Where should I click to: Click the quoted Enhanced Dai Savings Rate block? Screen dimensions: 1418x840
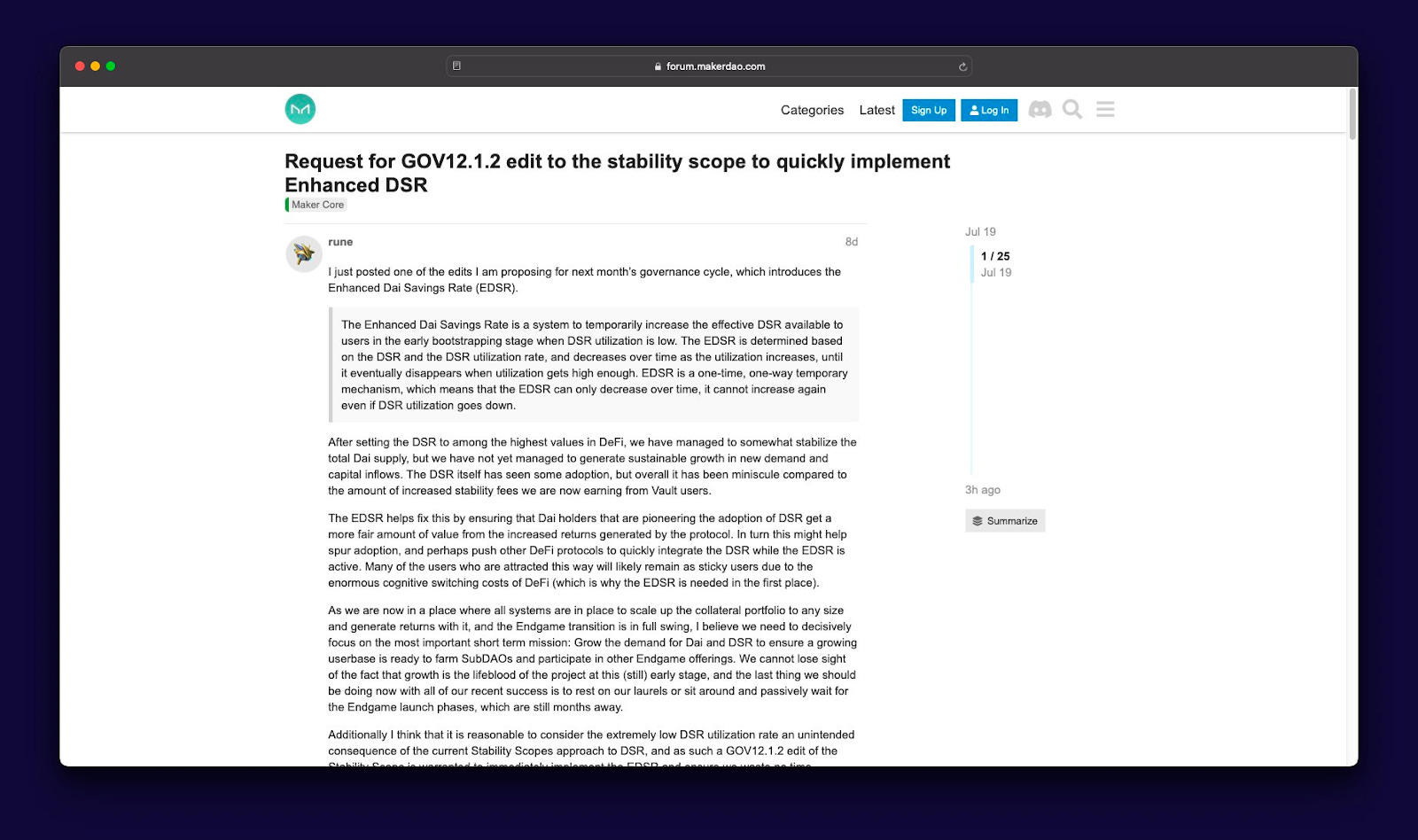coord(594,365)
